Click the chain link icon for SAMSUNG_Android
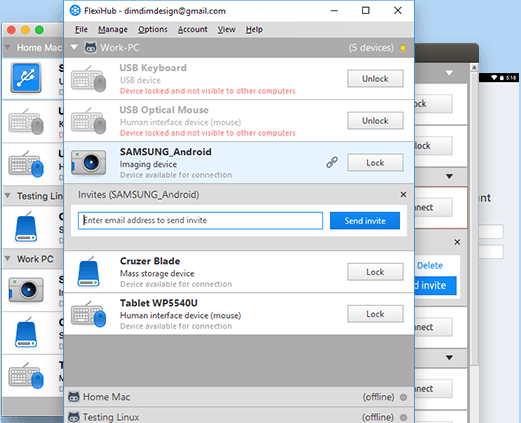521x423 pixels. [332, 162]
